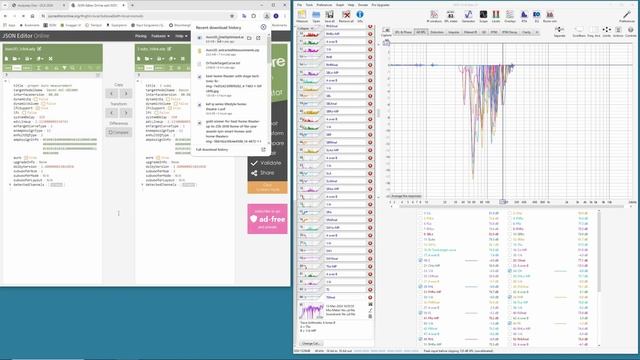Expand detectedChannels in right JSON panel
Viewport: 640px width, 360px height.
pos(142,185)
